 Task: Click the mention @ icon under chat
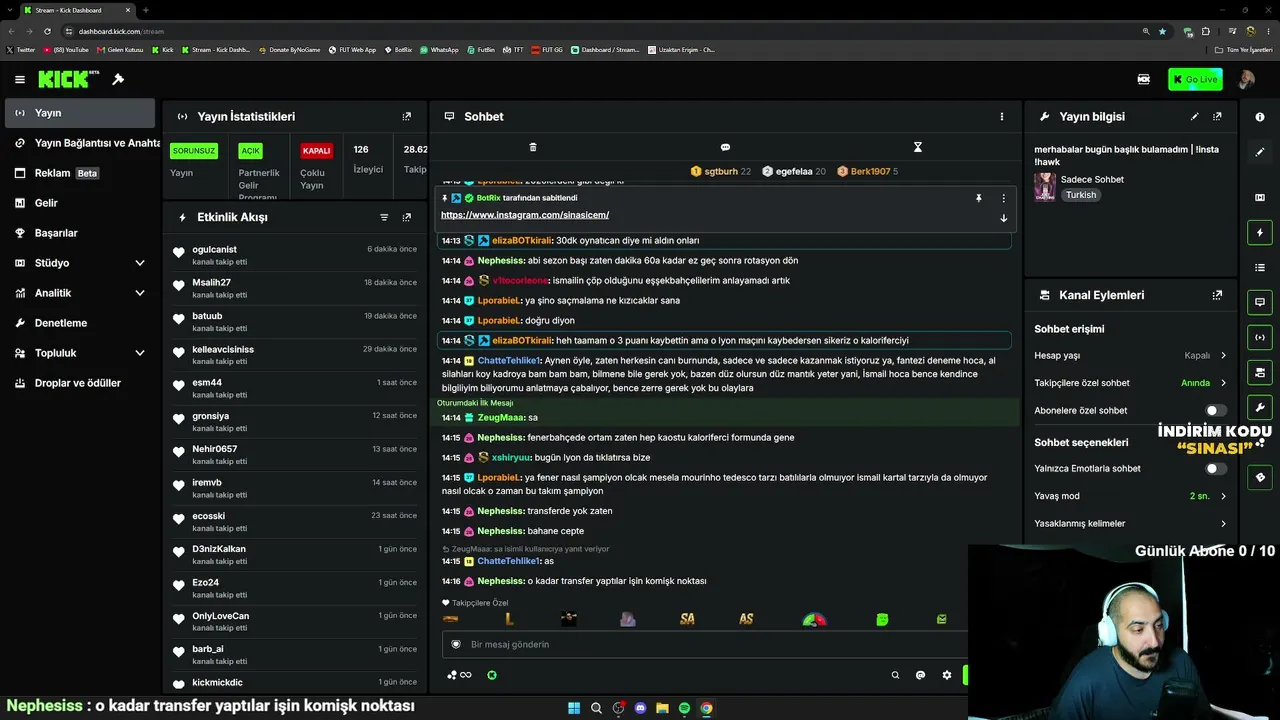(921, 675)
